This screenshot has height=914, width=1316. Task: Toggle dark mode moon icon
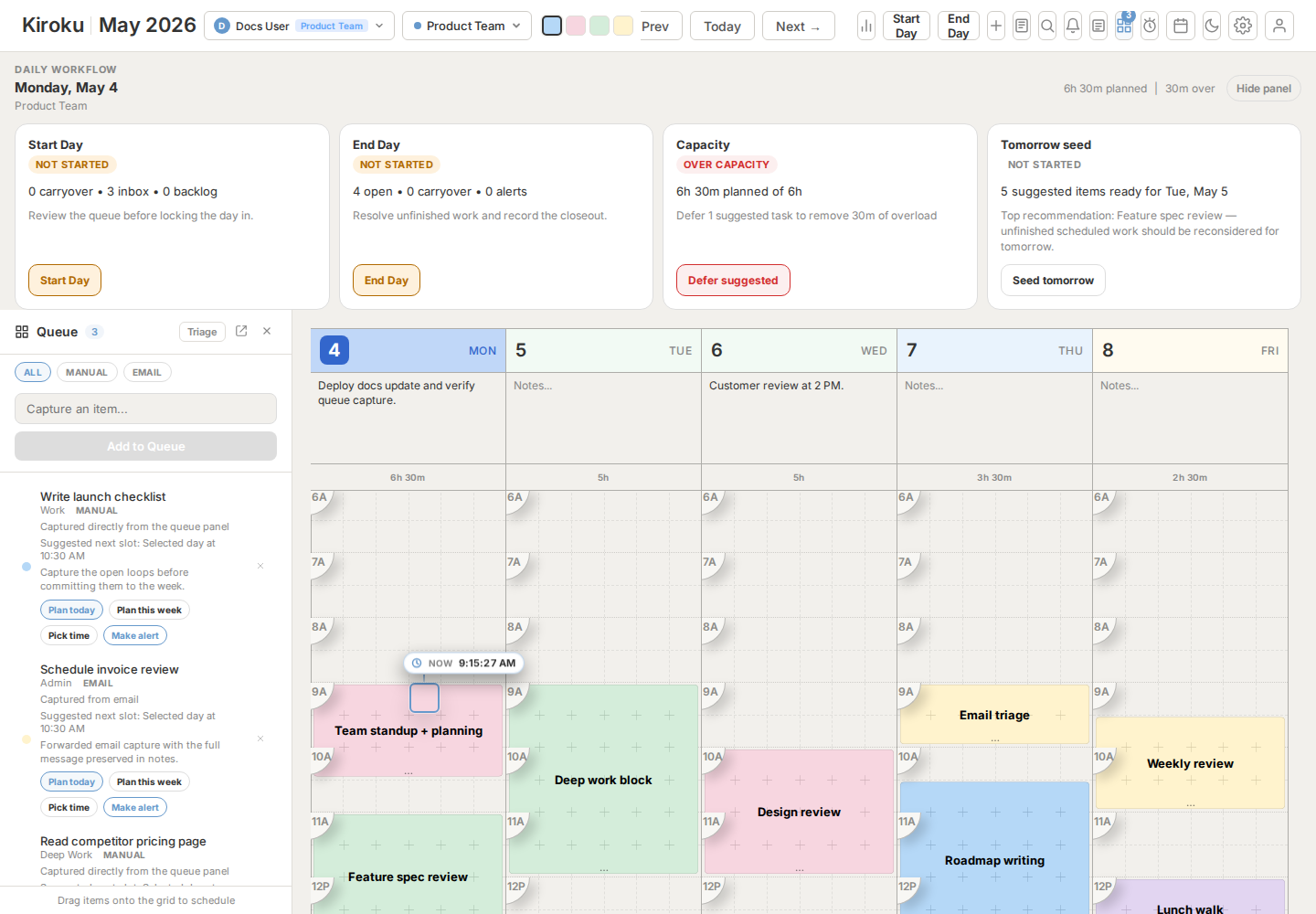(1212, 26)
